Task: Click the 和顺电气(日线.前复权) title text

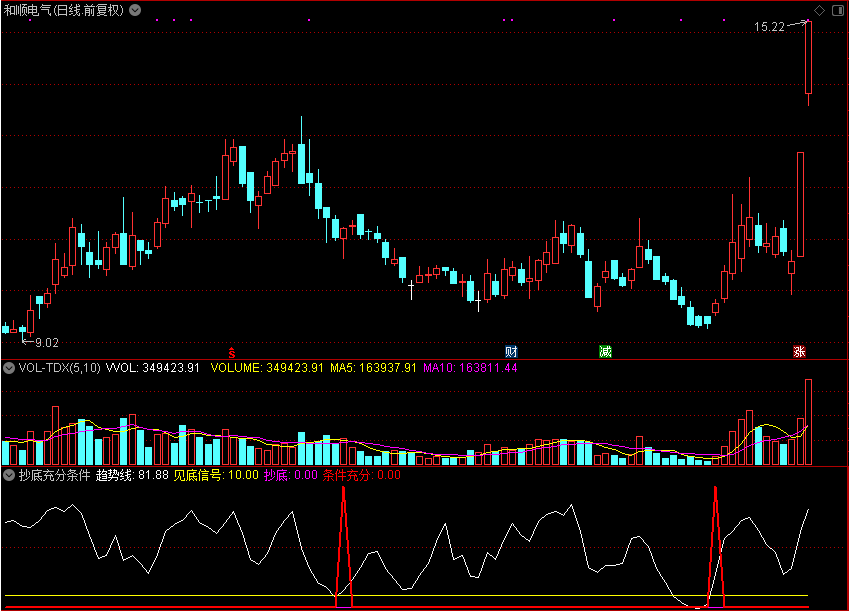Action: [64, 10]
